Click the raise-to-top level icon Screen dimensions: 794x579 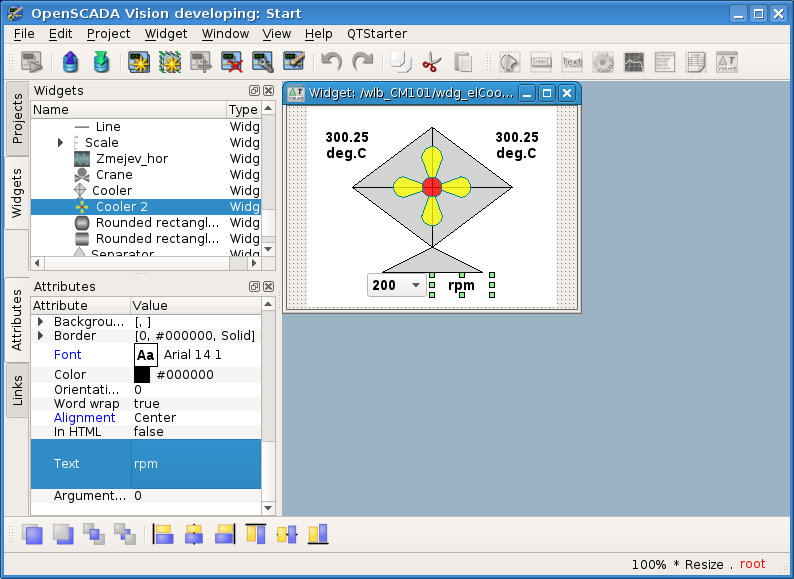pos(33,534)
